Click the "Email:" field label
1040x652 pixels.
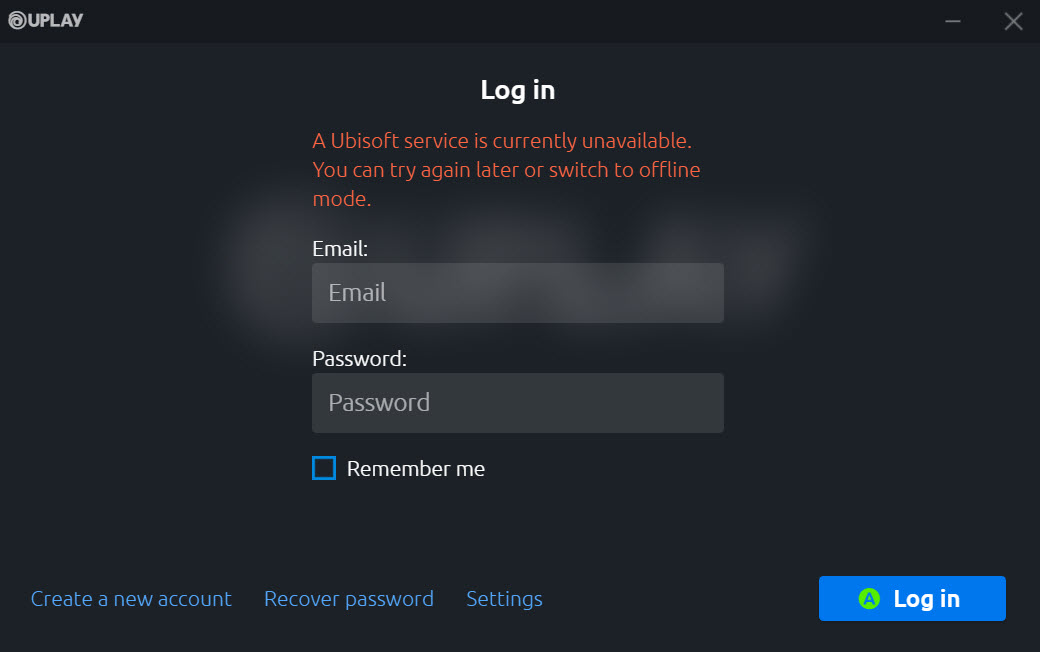(x=340, y=249)
